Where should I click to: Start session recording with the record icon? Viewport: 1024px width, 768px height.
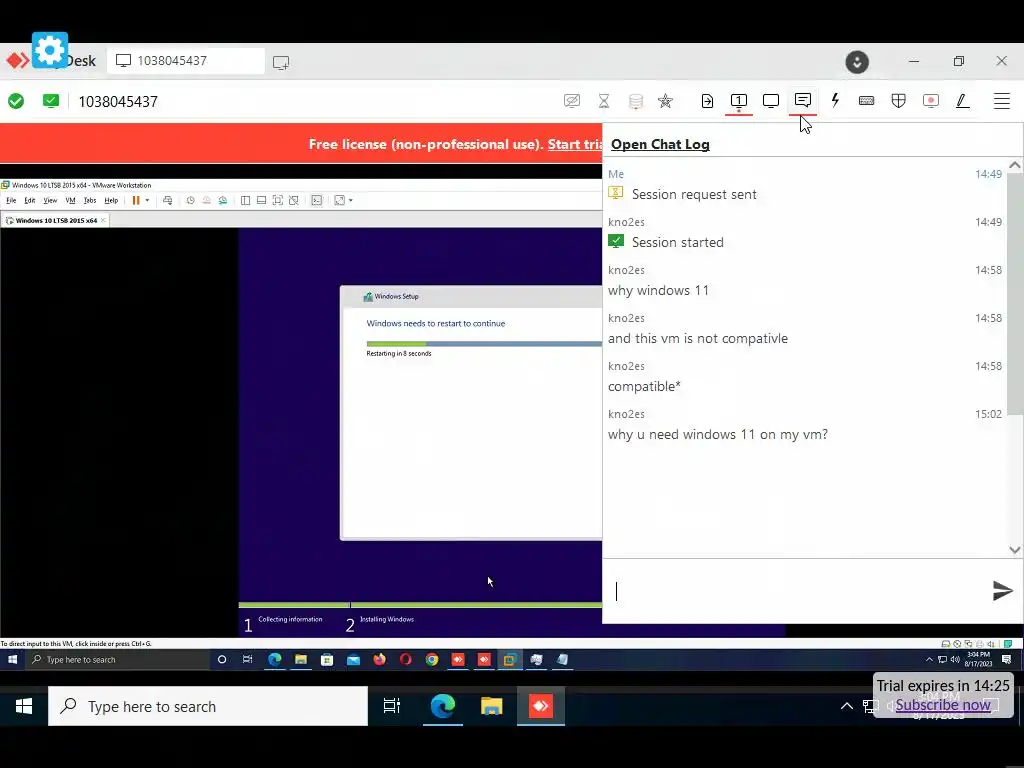[x=931, y=101]
